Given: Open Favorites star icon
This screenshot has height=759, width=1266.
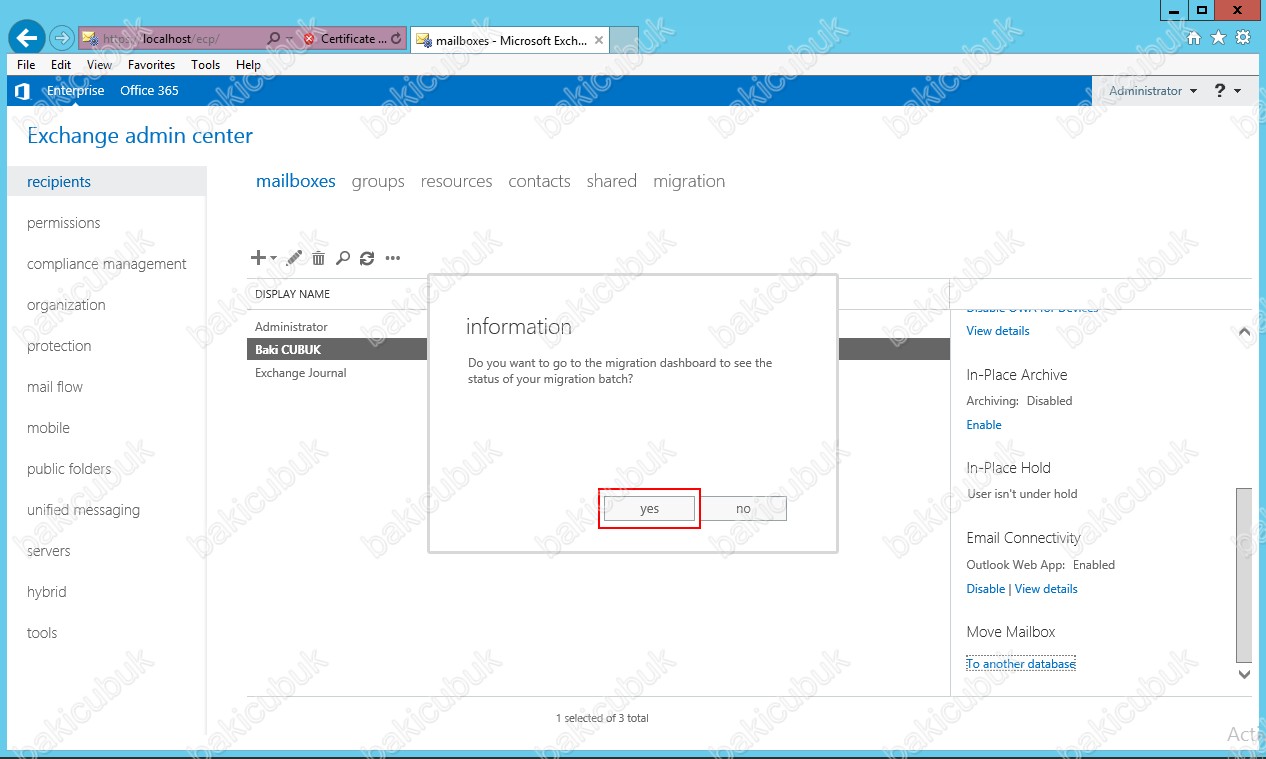Looking at the screenshot, I should tap(1218, 38).
